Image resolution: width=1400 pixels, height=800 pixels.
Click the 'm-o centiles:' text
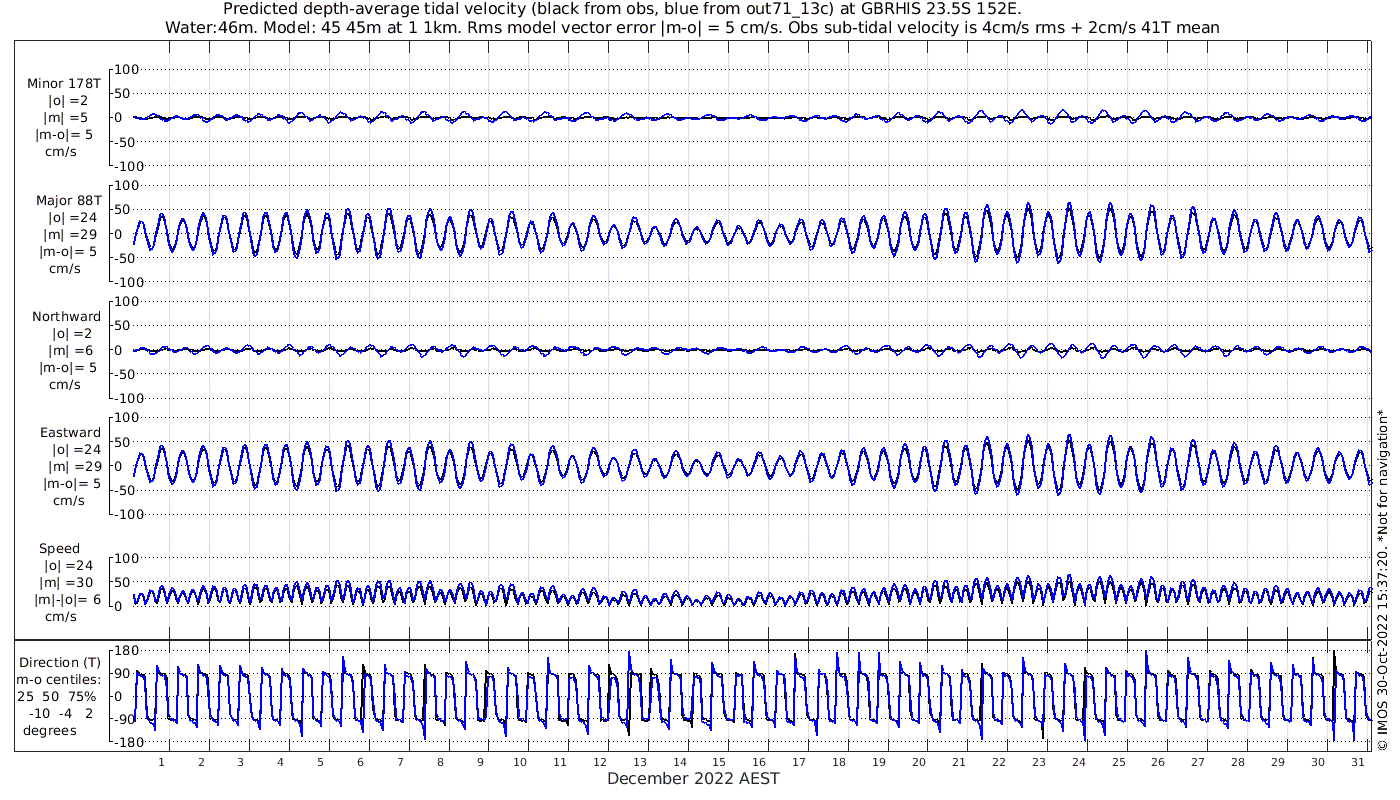pyautogui.click(x=60, y=680)
